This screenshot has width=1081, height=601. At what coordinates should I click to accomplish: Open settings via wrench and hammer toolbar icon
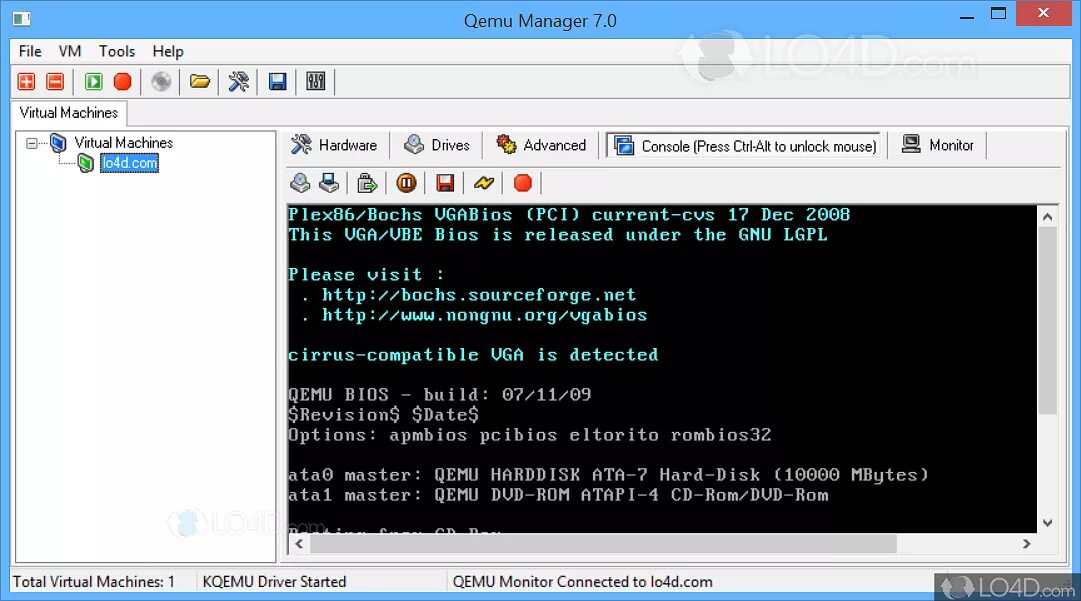click(x=239, y=82)
